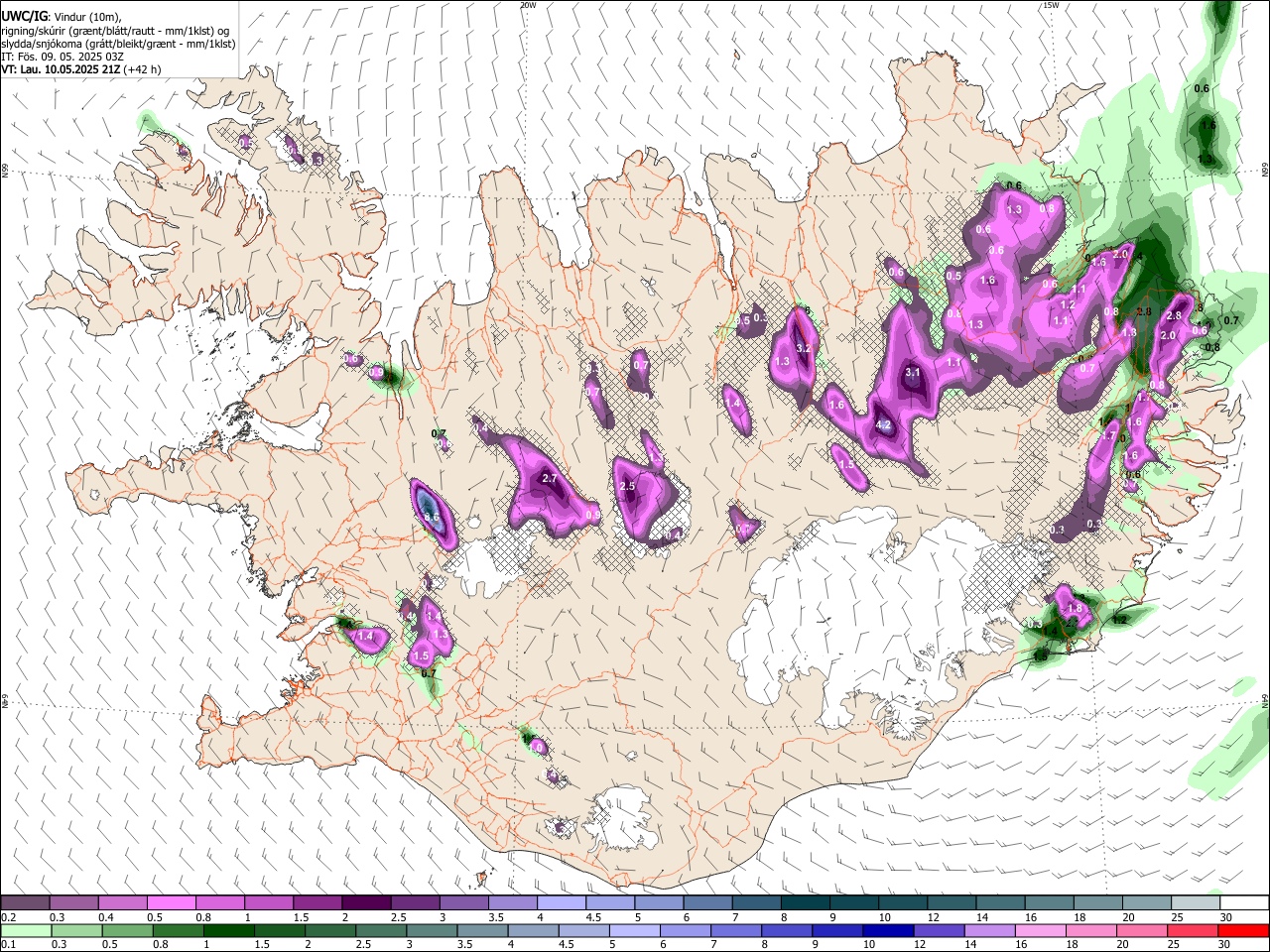Viewport: 1270px width, 952px height.
Task: Click the bright red swatch labeled 30, lower legend
Action: (x=1244, y=930)
